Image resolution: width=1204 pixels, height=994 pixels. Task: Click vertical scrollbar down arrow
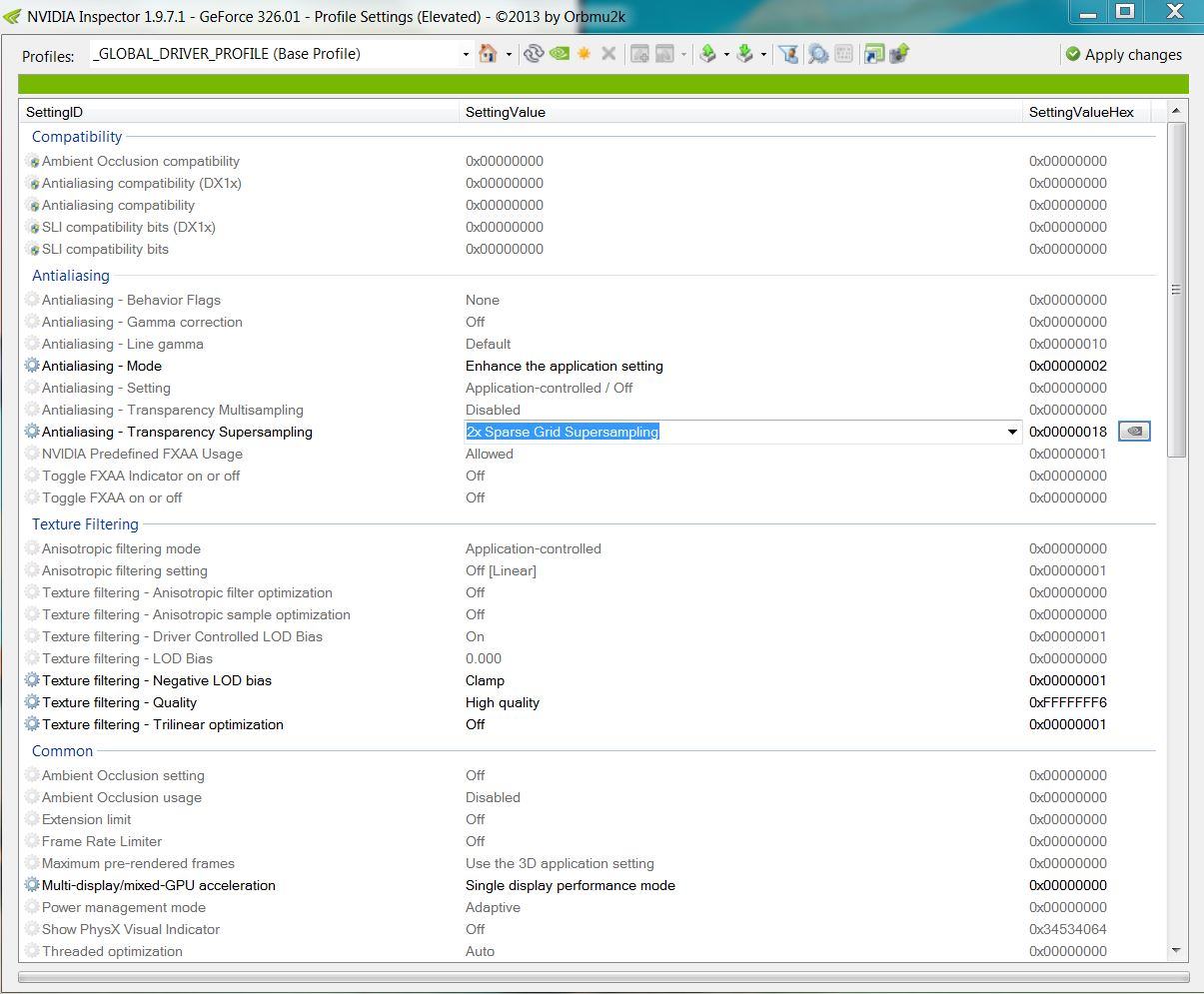(x=1175, y=951)
